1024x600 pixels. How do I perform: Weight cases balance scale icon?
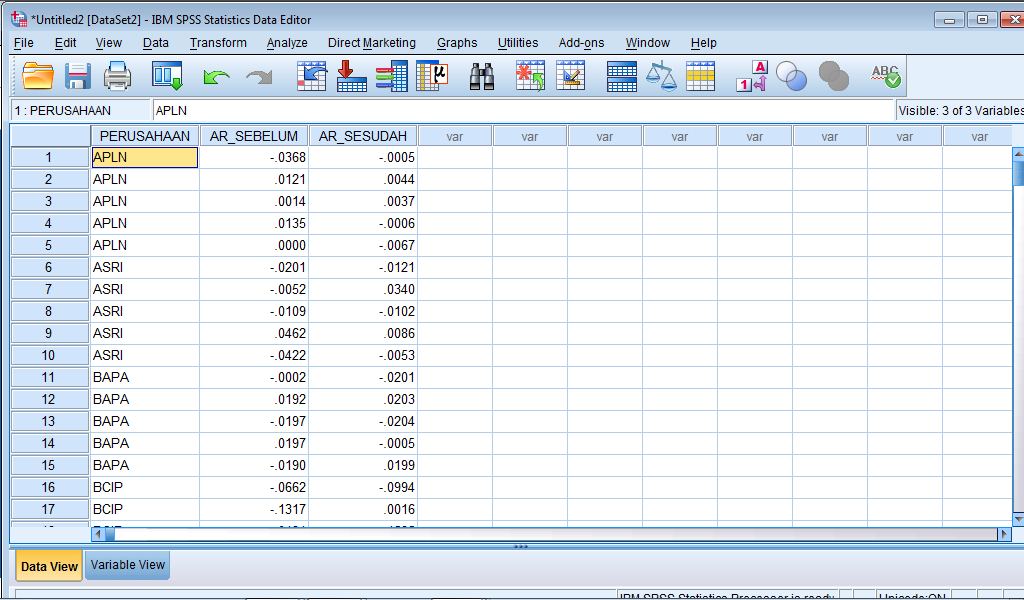point(661,76)
